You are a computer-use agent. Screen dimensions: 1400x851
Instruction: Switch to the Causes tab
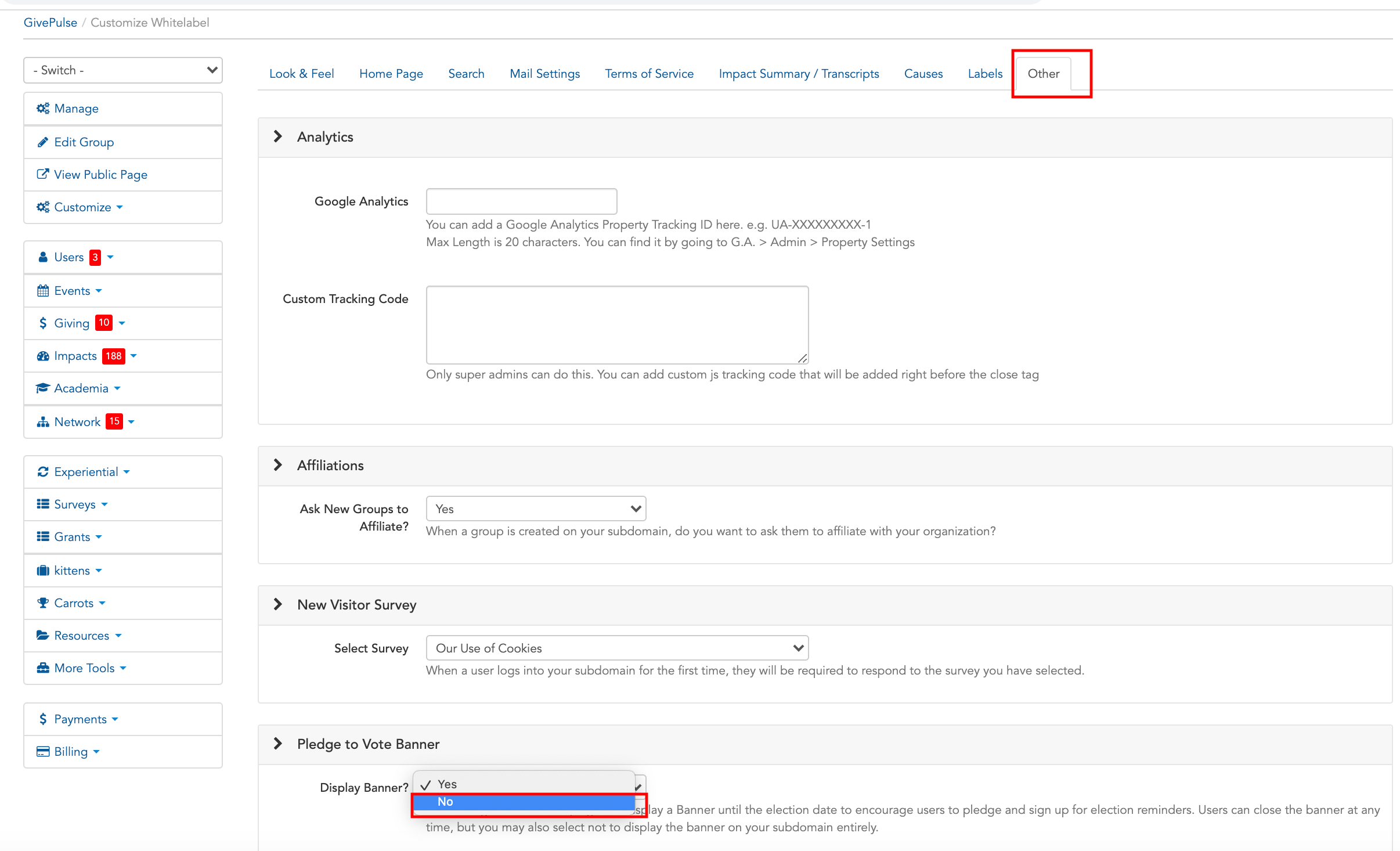coord(923,74)
